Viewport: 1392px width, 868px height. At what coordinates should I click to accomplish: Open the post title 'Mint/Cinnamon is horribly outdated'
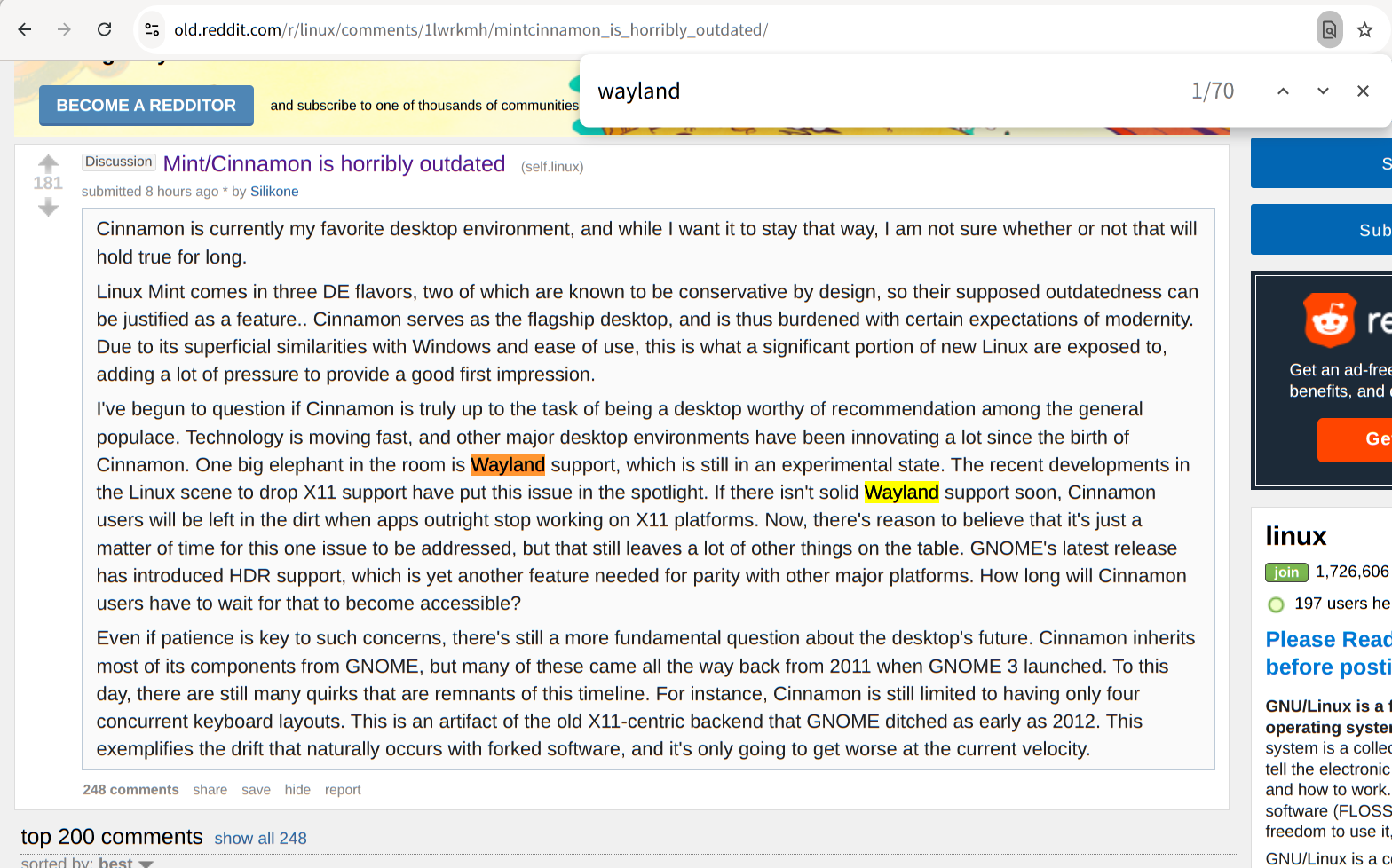tap(334, 164)
